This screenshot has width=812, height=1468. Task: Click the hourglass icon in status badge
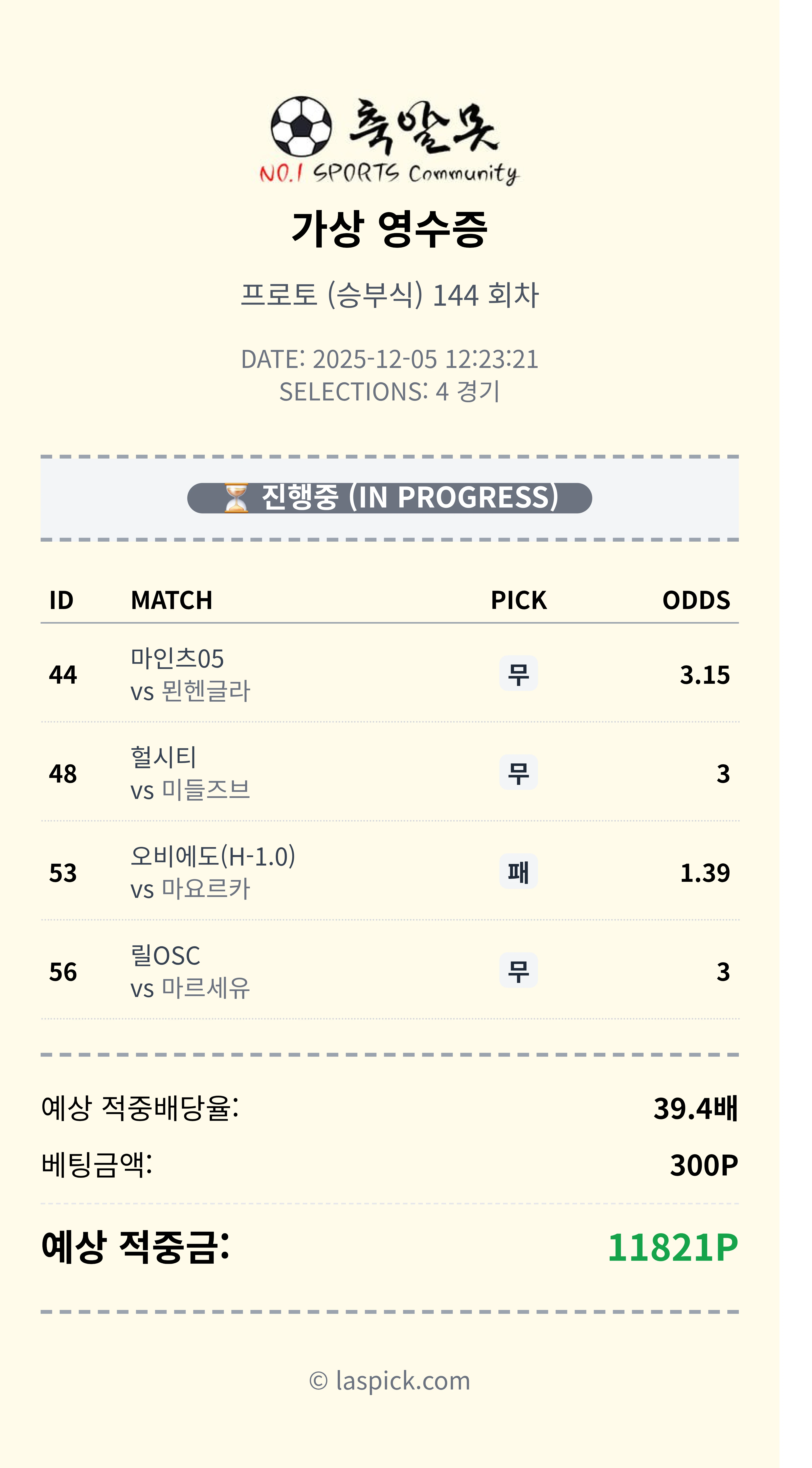point(236,498)
